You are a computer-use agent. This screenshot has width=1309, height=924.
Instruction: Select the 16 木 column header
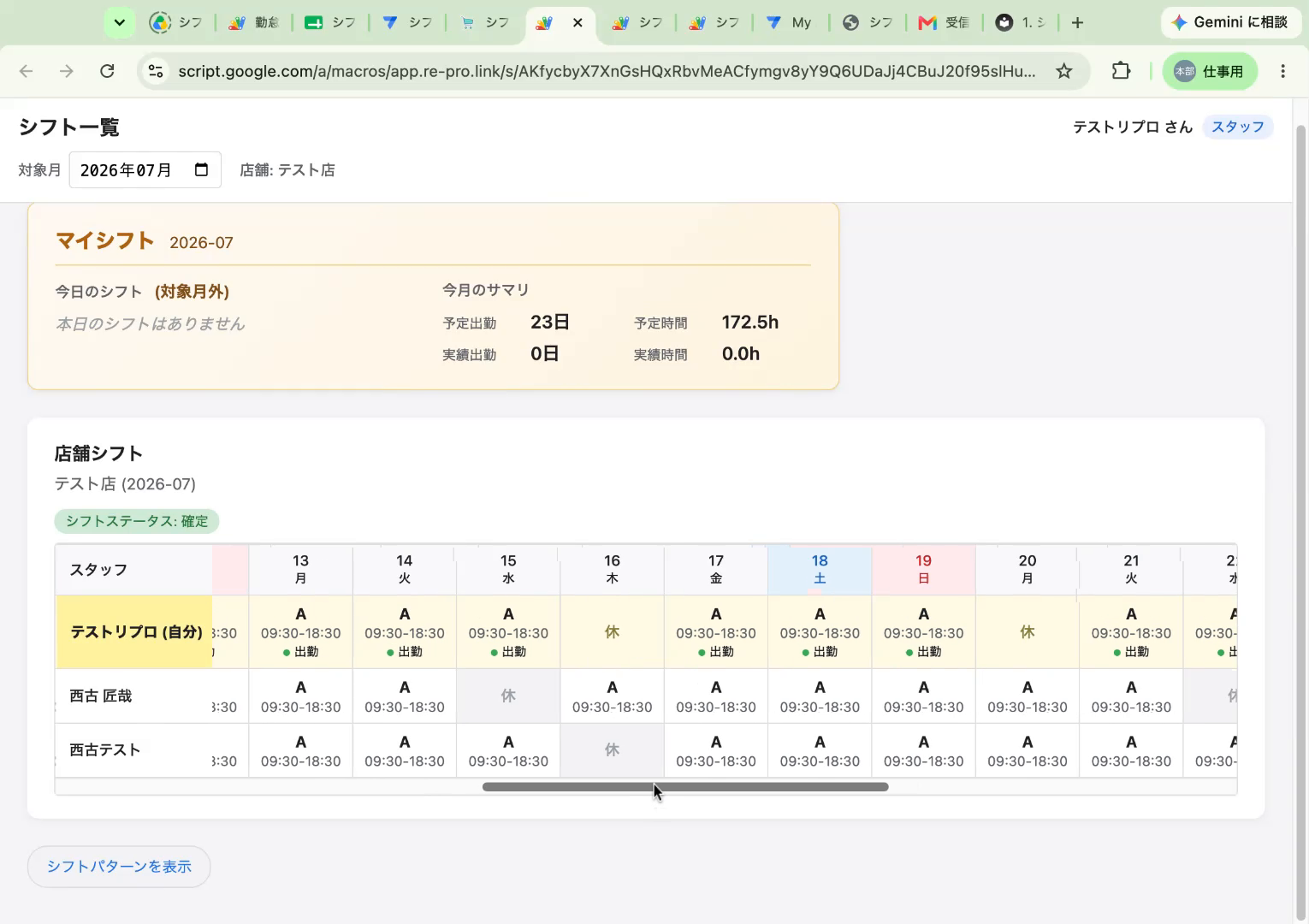(x=612, y=569)
